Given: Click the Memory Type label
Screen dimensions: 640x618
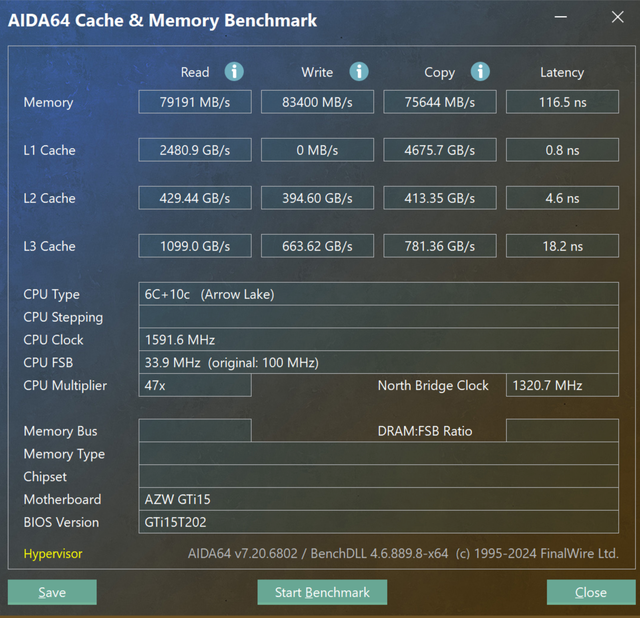Looking at the screenshot, I should (64, 454).
